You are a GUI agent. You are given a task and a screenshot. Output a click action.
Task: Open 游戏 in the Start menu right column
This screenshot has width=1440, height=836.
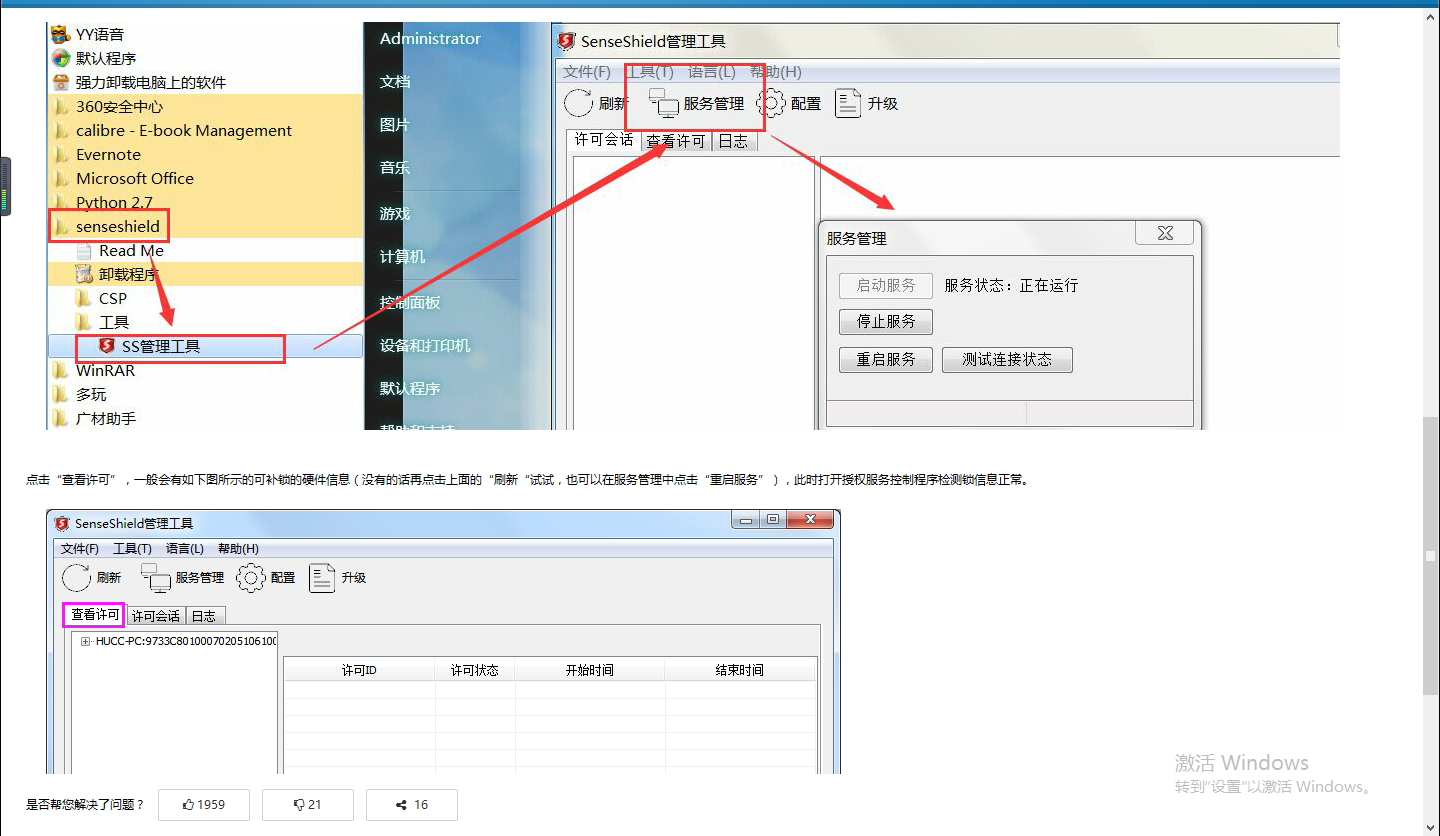tap(395, 213)
